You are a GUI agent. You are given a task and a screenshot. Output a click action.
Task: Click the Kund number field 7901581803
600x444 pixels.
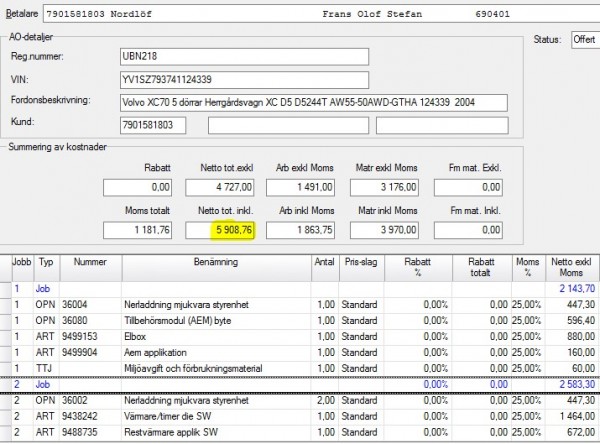click(x=153, y=125)
